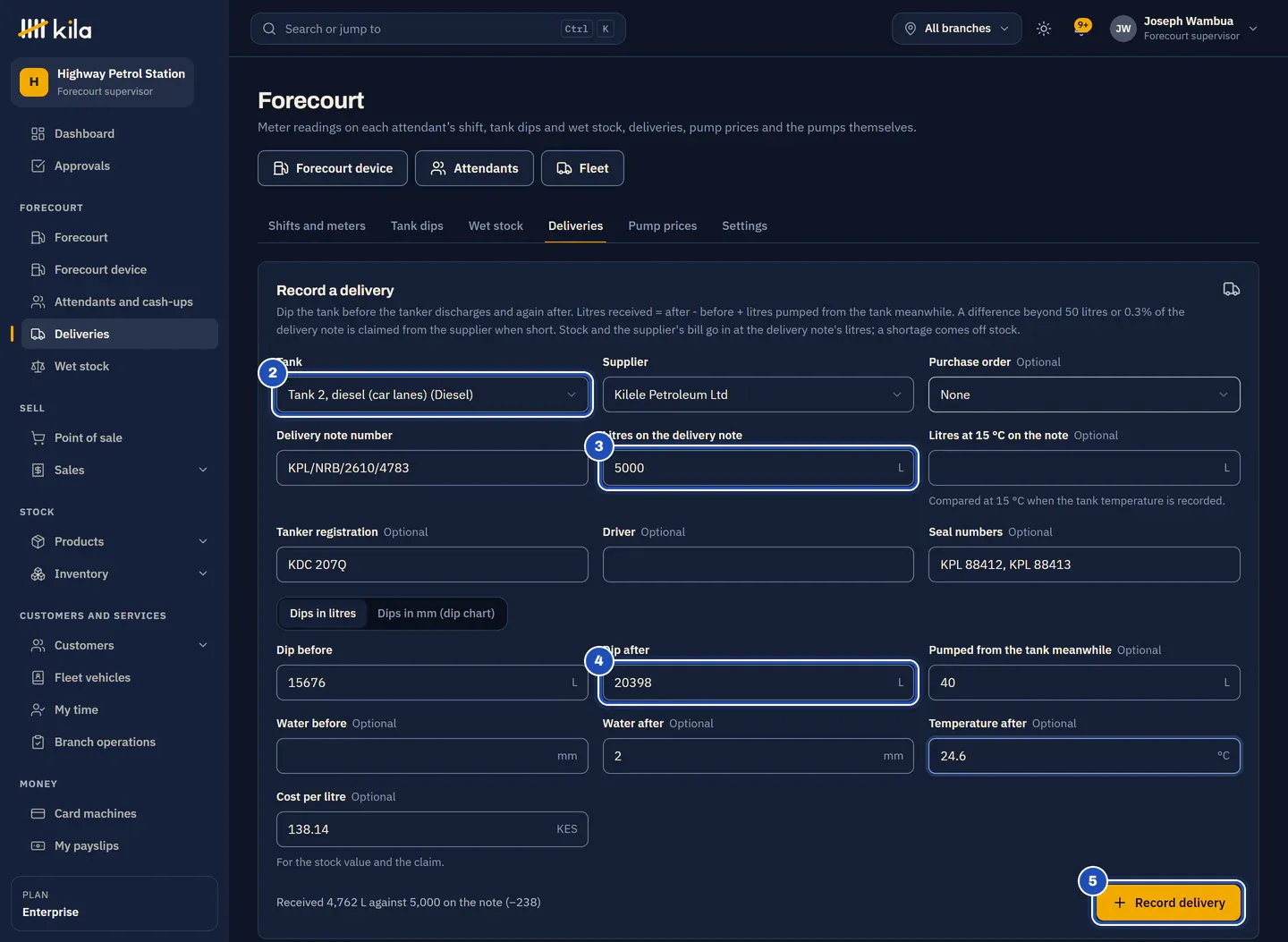Click the Dashboard sidebar icon
Screen dimensions: 1288x942
pyautogui.click(x=38, y=133)
